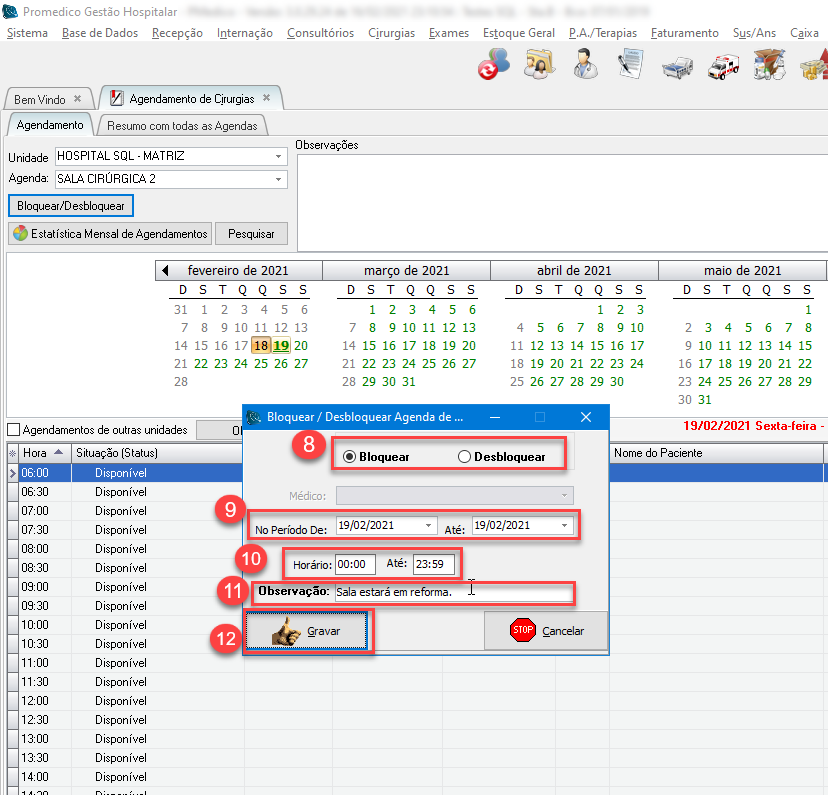Select the Desbloquear radio option
Viewport: 828px width, 795px height.
[464, 457]
